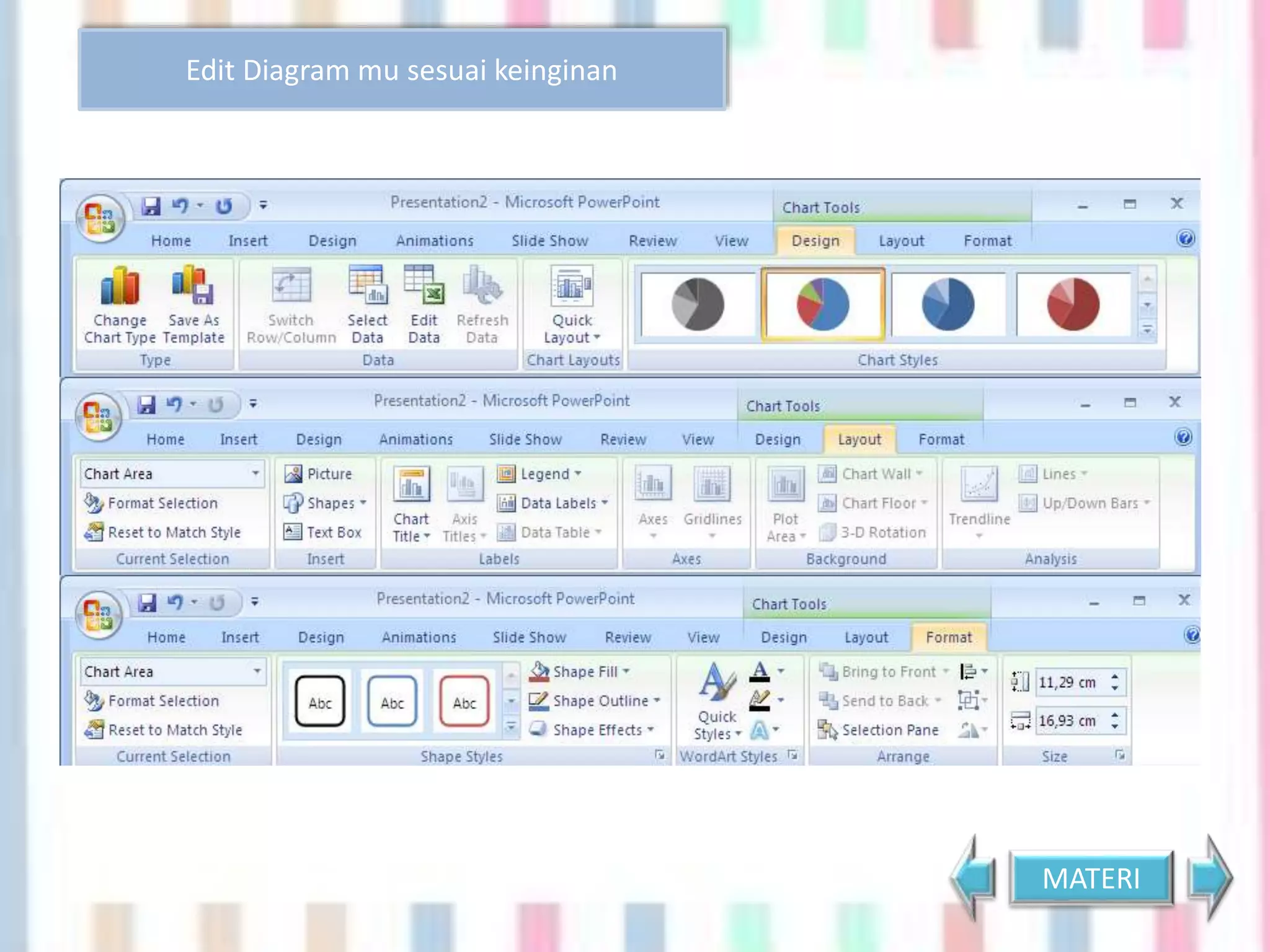Click the Lines option
Image resolution: width=1270 pixels, height=952 pixels.
[x=1054, y=474]
